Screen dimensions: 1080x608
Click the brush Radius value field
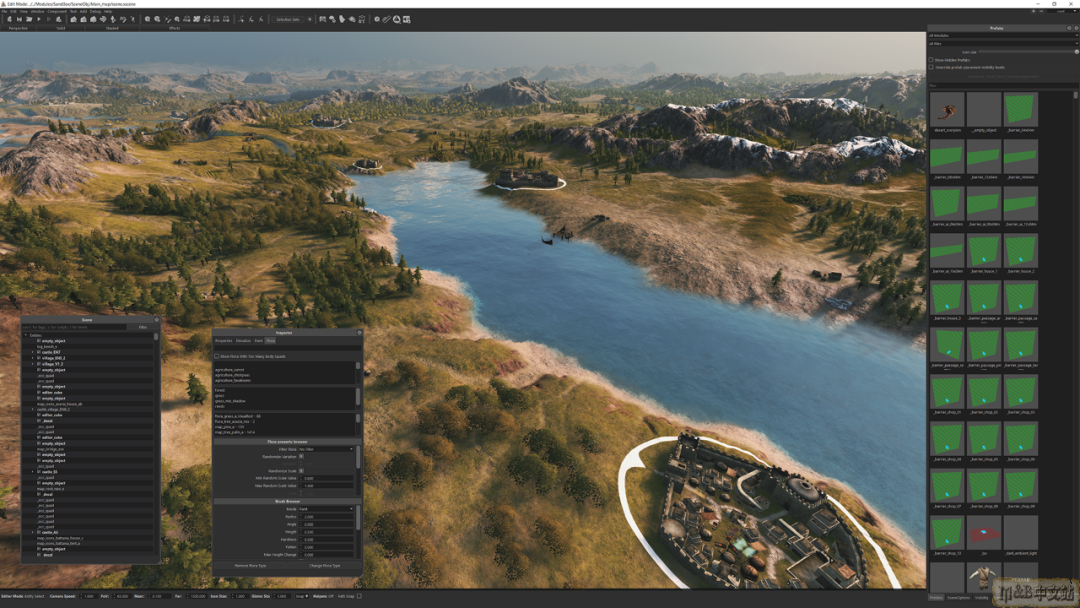pyautogui.click(x=327, y=516)
